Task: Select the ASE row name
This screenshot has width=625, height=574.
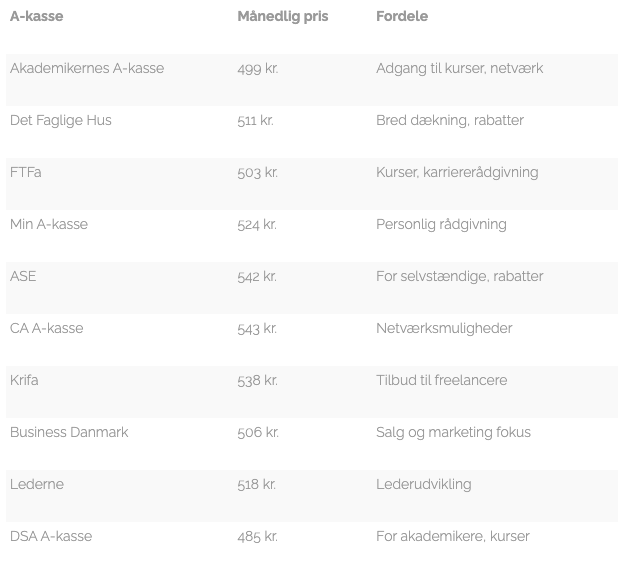Action: coord(23,277)
